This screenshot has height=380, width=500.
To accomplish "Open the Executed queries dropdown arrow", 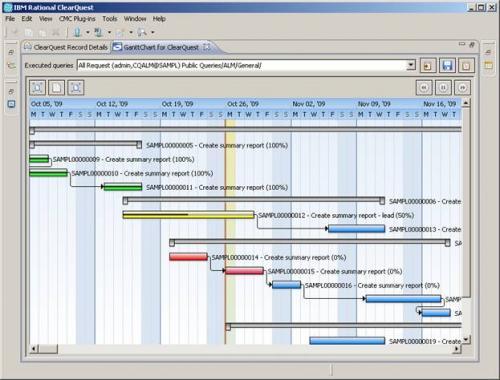I will 411,65.
